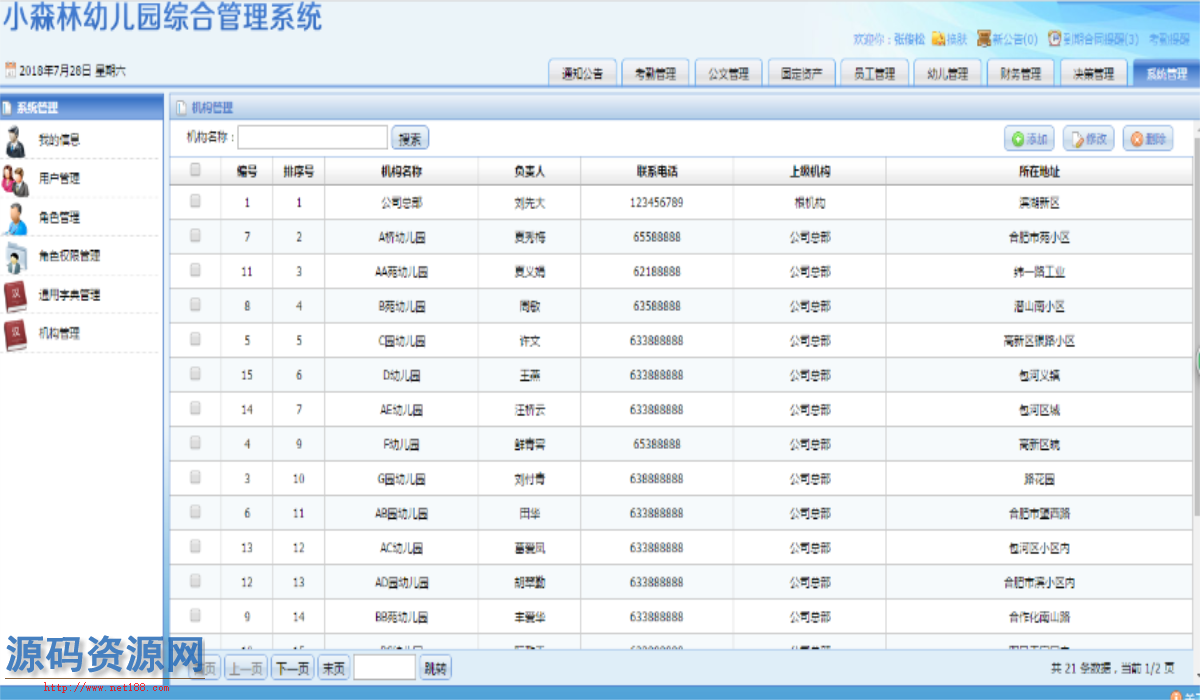Select the 角色管理 sidebar item
Screen dimensions: 1200x700
coord(58,217)
